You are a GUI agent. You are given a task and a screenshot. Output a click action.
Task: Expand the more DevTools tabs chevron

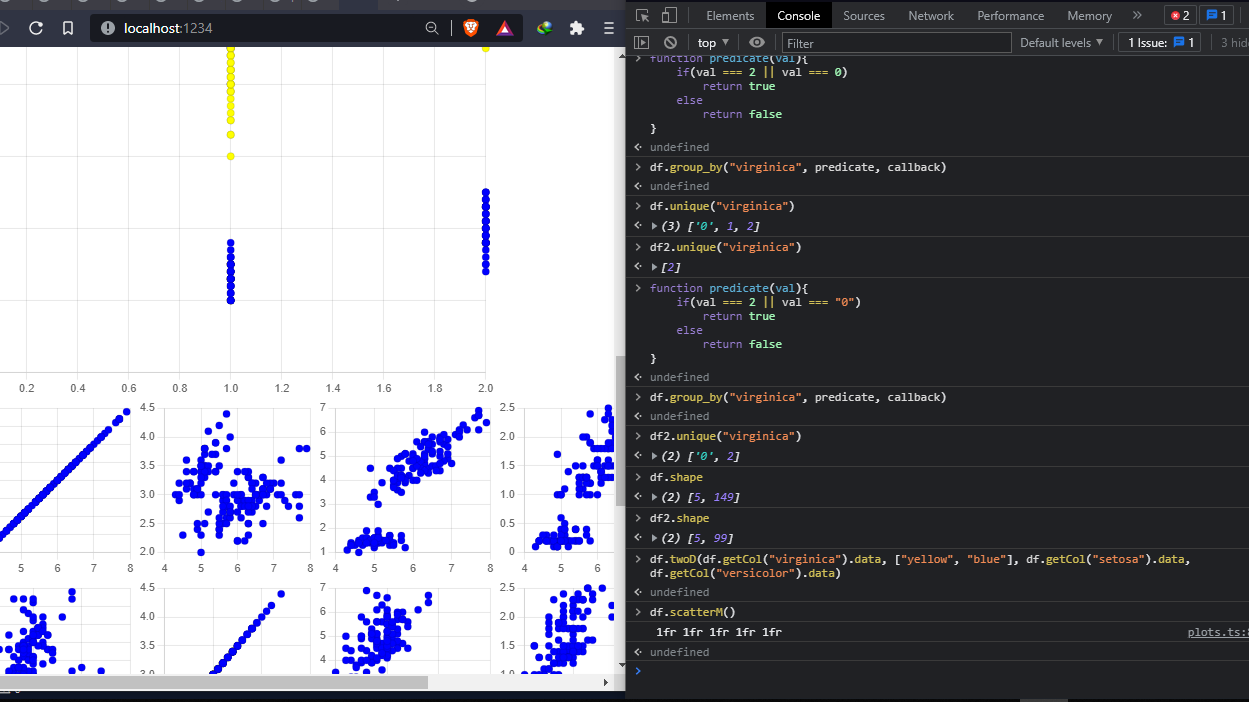(1137, 15)
